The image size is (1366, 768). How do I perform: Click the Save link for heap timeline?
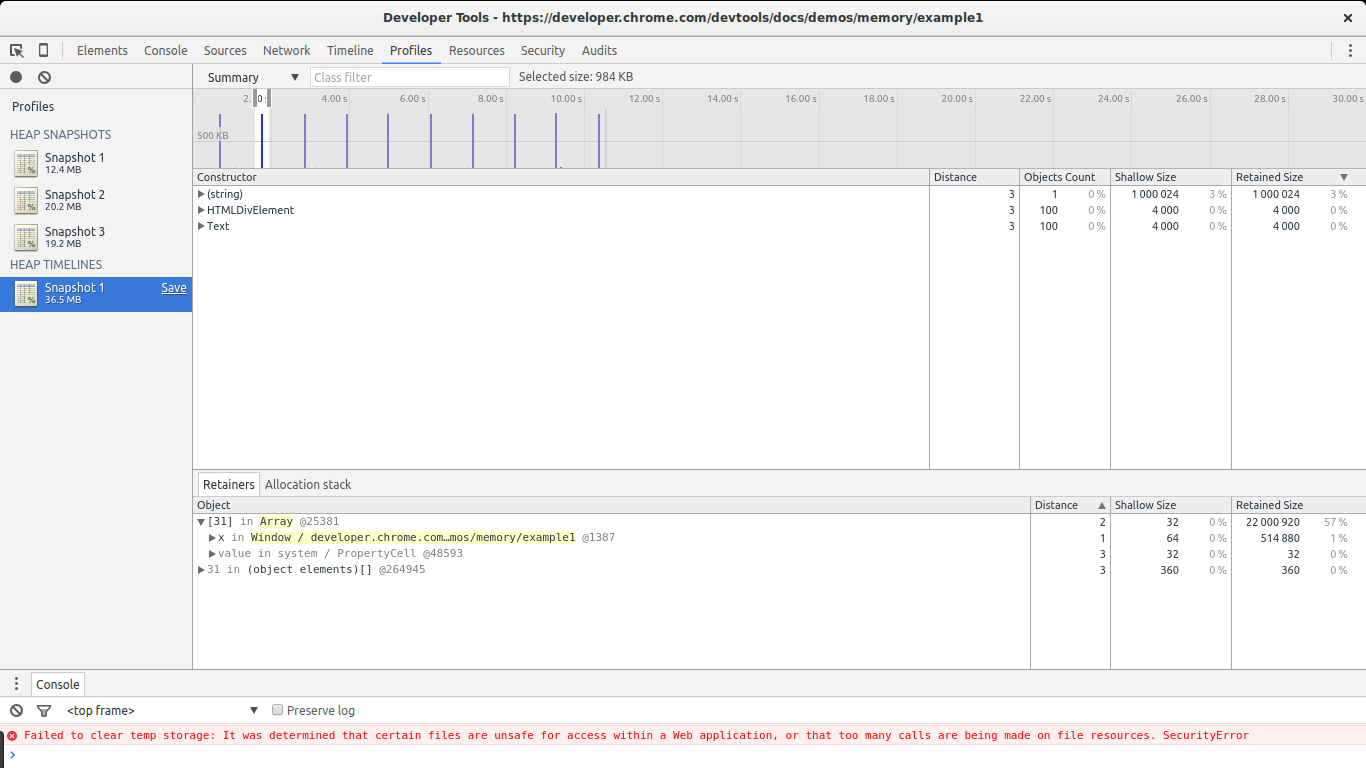click(174, 288)
